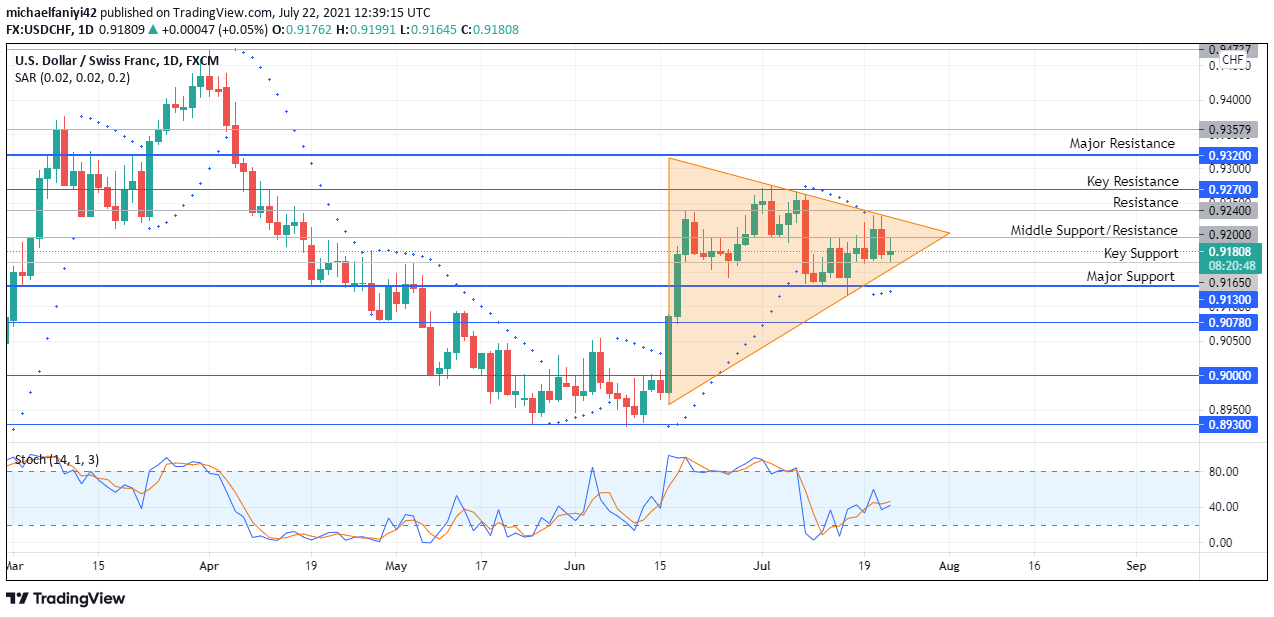Image resolution: width=1274 pixels, height=617 pixels.
Task: Click the 0.90000 price label
Action: (1231, 375)
